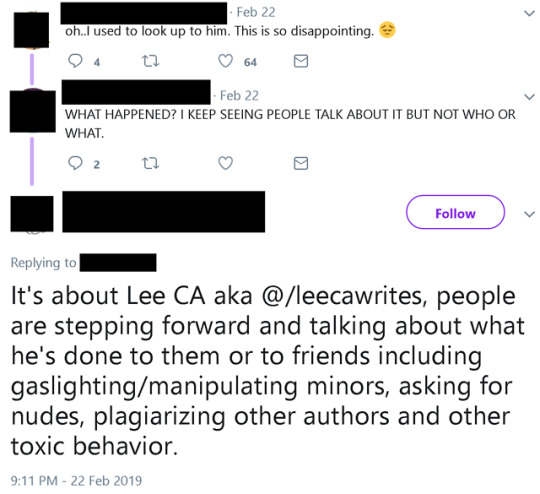The height and width of the screenshot is (494, 540).
Task: Expand options chevron on 'WHAT HAPPENED?' tweet
Action: pyautogui.click(x=529, y=97)
